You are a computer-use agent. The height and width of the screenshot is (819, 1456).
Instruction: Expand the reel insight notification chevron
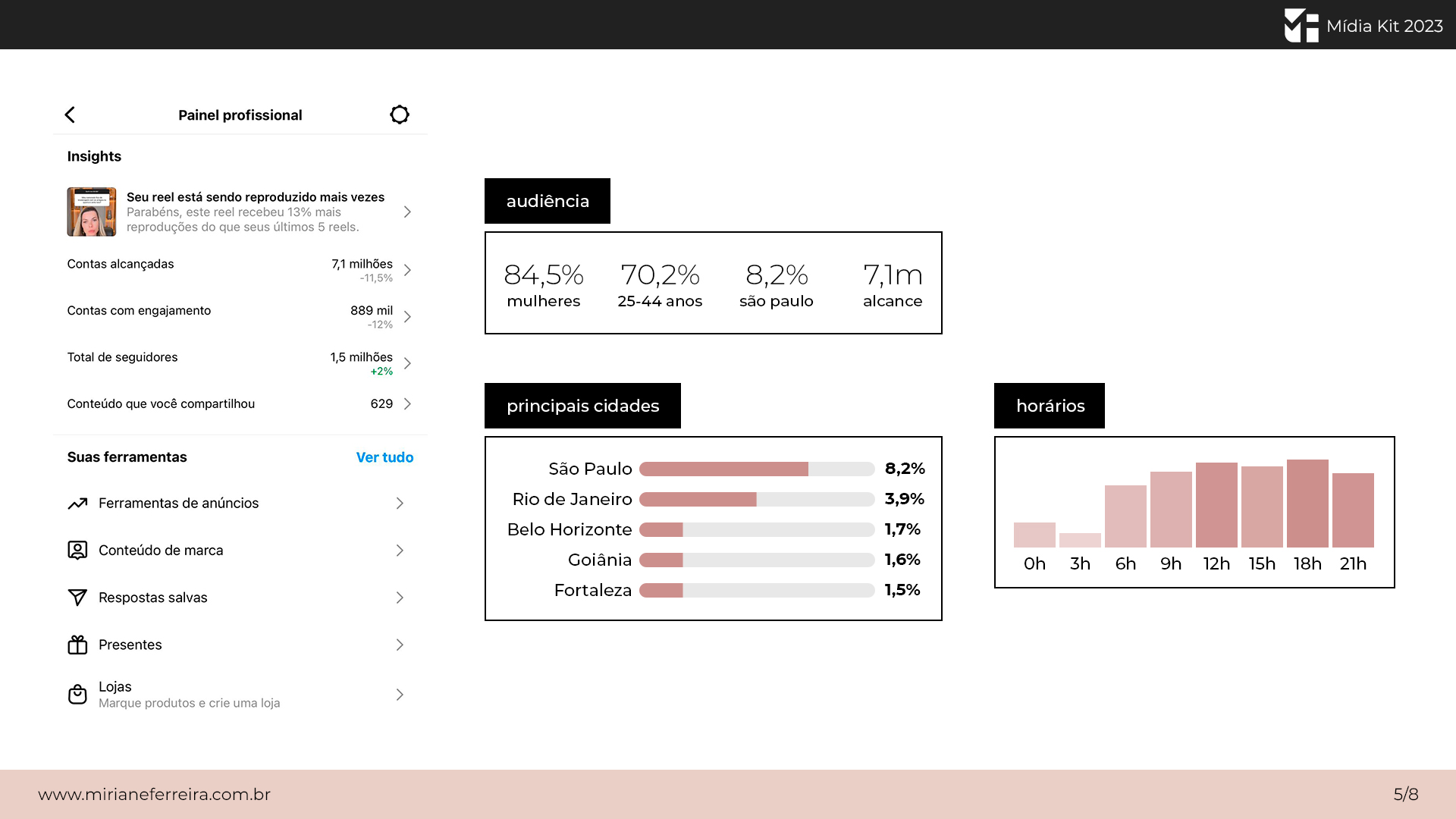(407, 212)
